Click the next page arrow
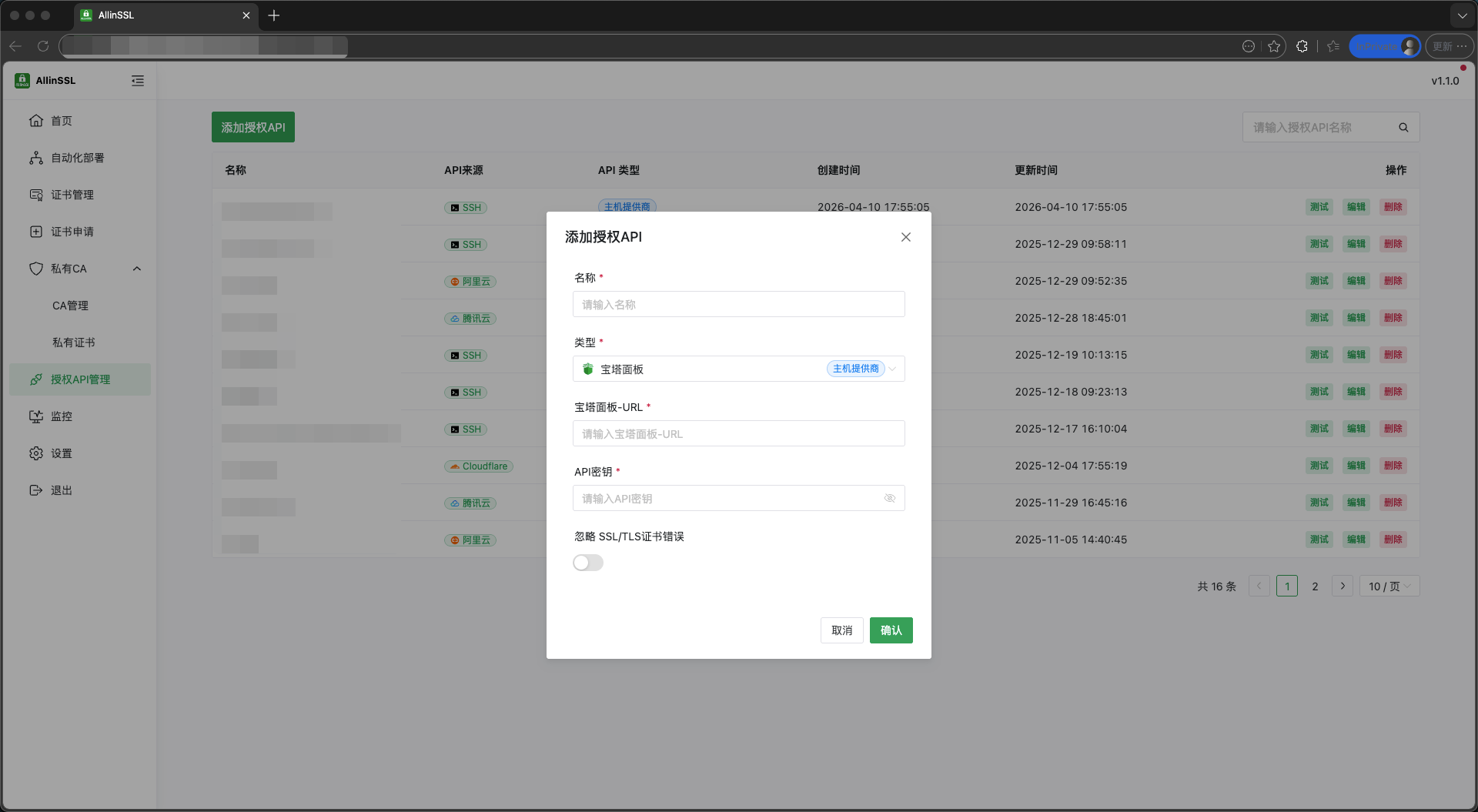1478x812 pixels. (x=1343, y=586)
